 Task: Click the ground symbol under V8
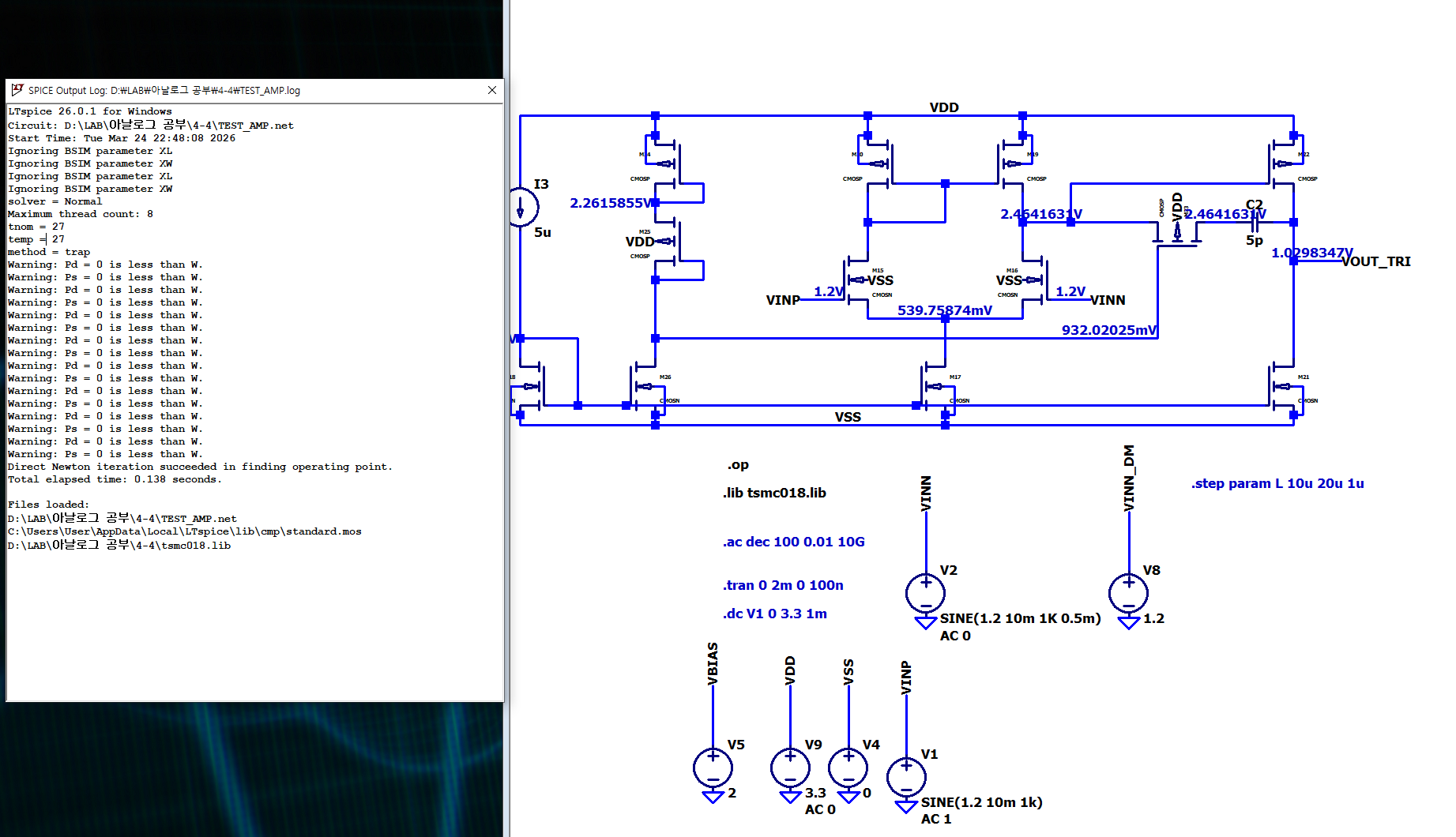[1129, 624]
